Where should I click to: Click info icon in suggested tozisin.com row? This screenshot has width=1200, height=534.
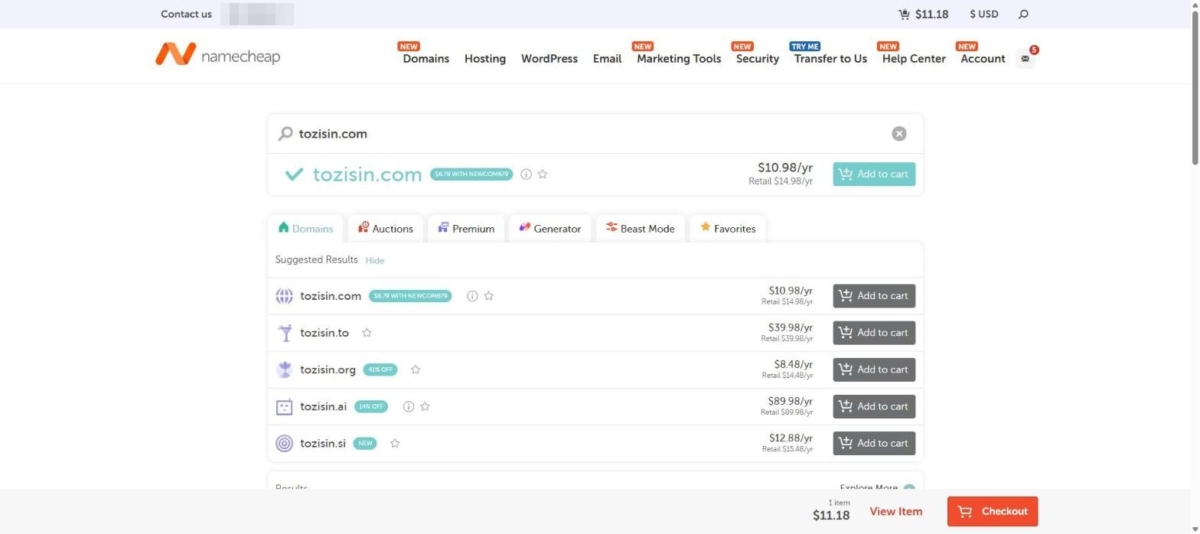[472, 296]
